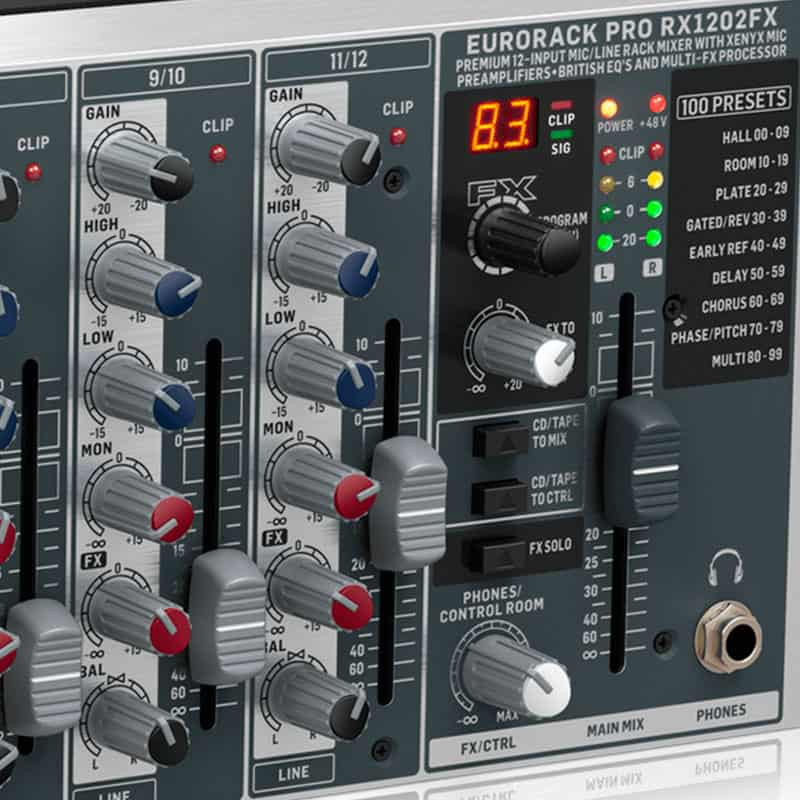Click the channel 11/12 HIGH EQ knob
This screenshot has height=800, width=800.
point(327,262)
